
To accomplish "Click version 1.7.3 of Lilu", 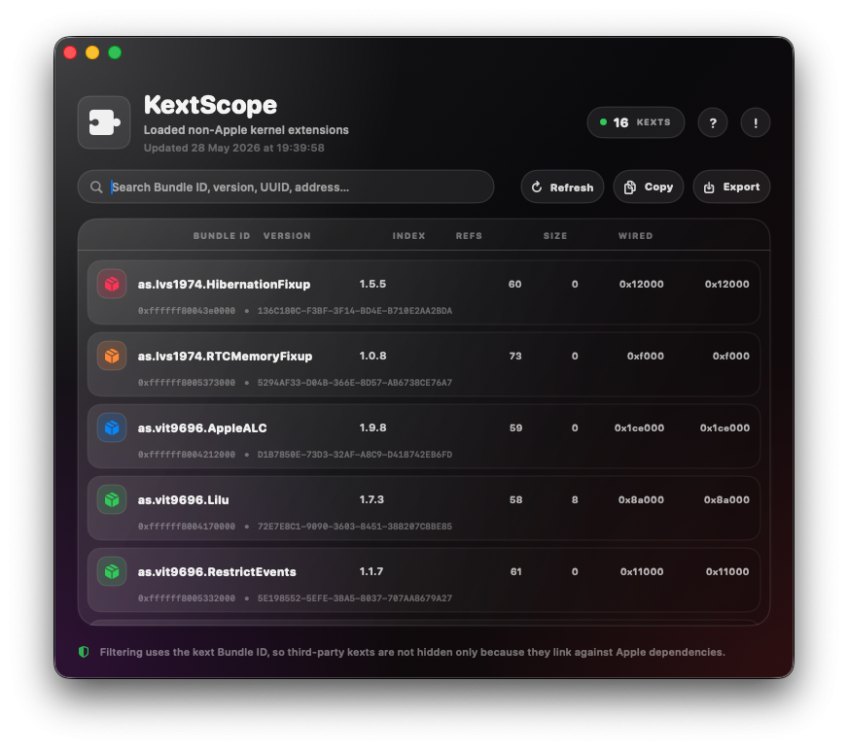I will coord(372,500).
